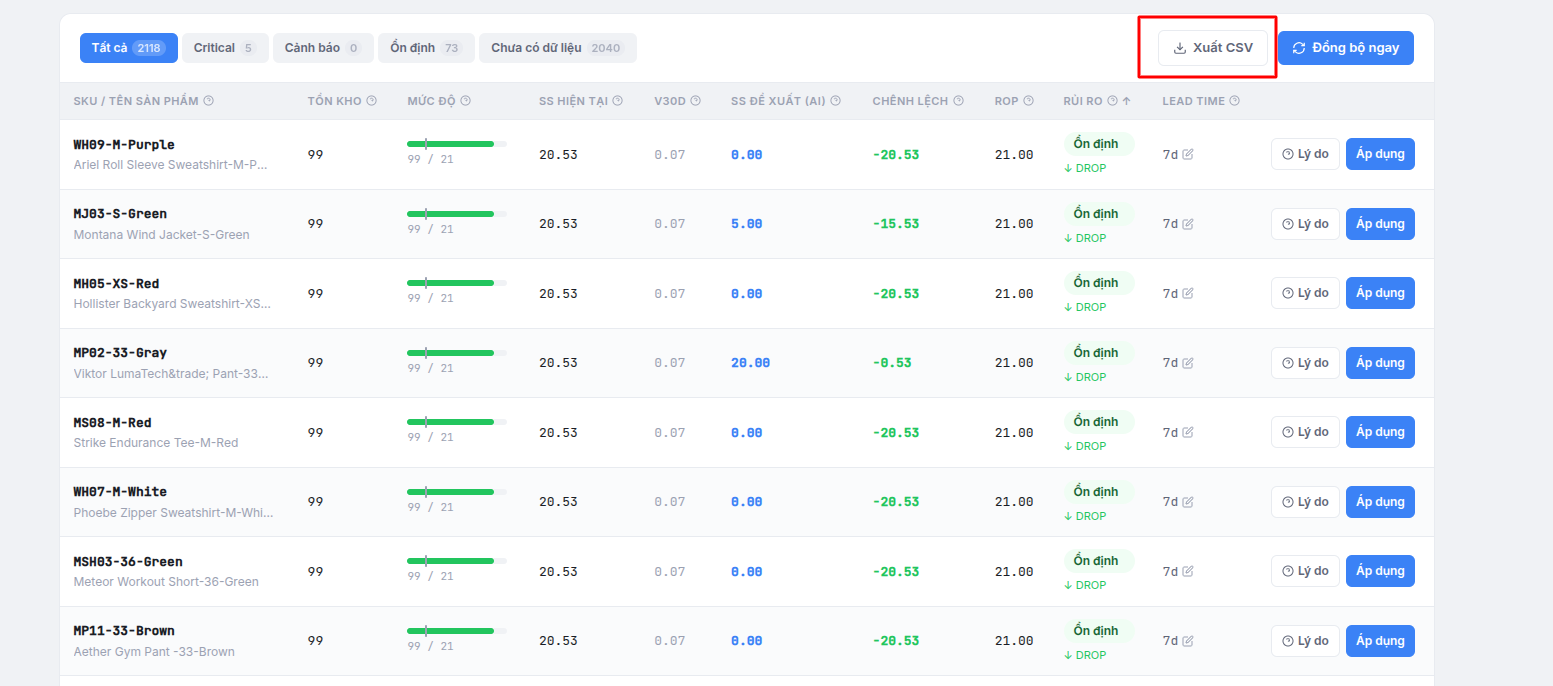Click Áp dụng for MJ03-S-Green row

(1380, 224)
